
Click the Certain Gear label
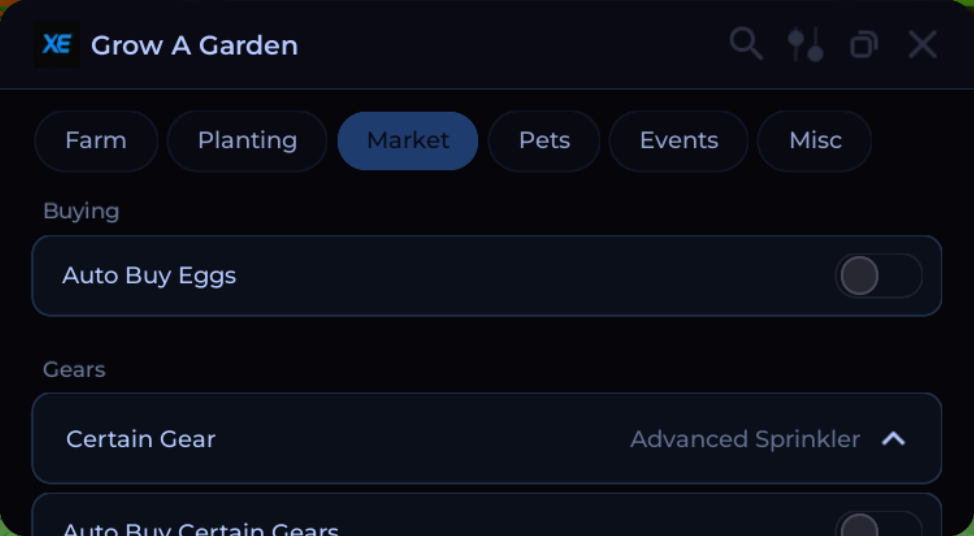(141, 439)
